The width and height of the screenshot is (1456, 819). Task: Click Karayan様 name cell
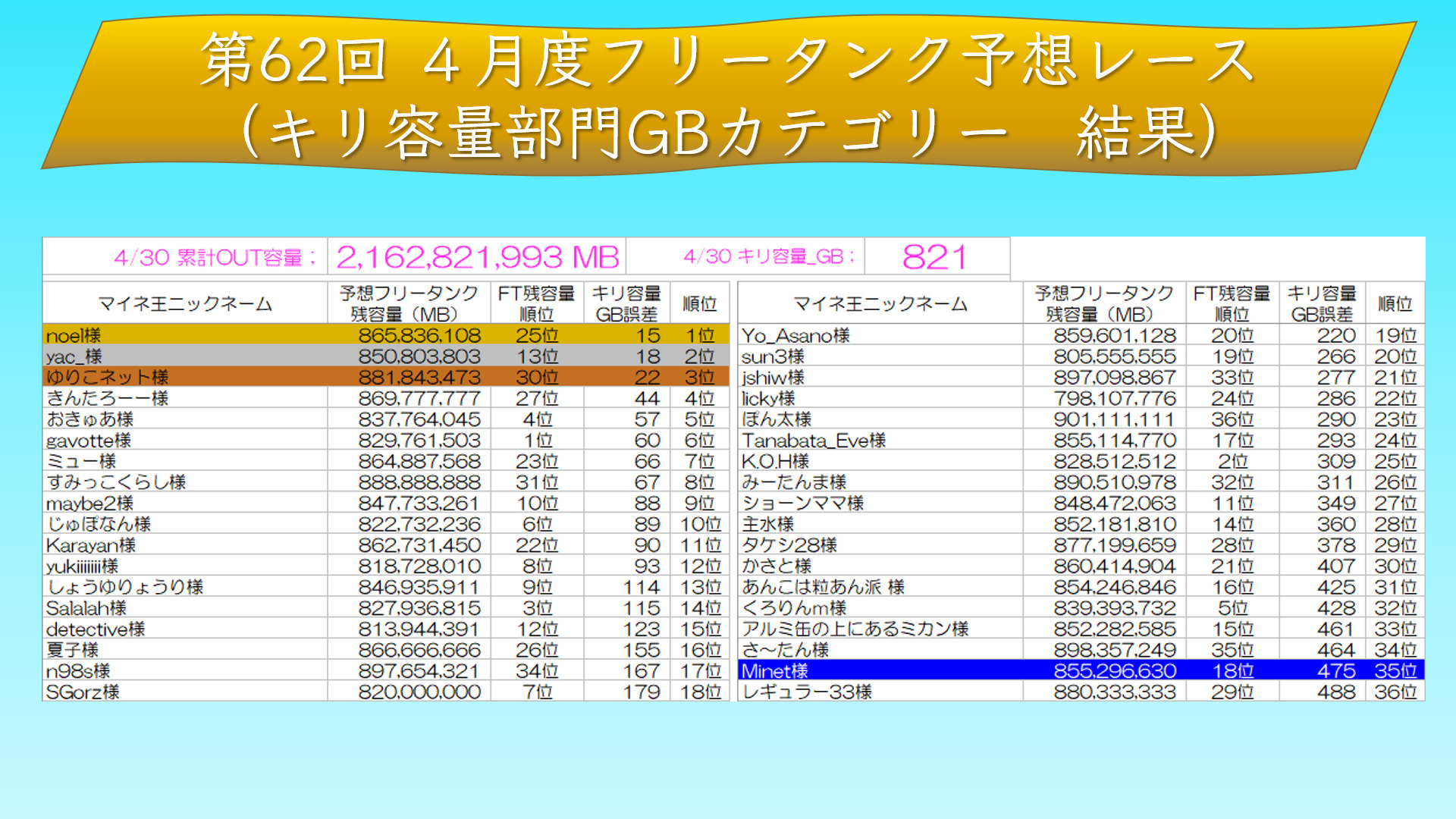(91, 544)
